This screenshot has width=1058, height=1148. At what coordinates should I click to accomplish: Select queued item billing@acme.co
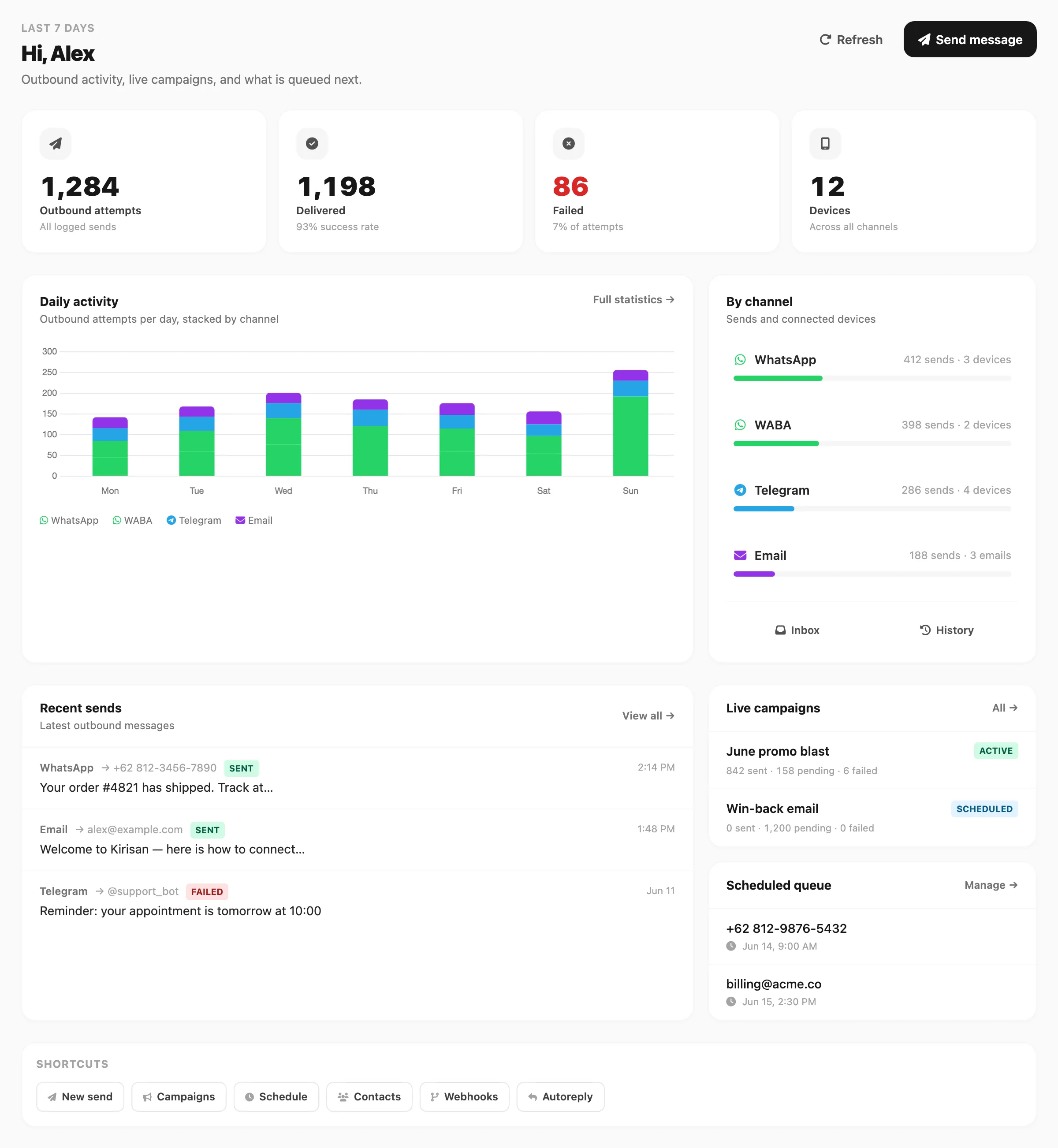pyautogui.click(x=872, y=992)
